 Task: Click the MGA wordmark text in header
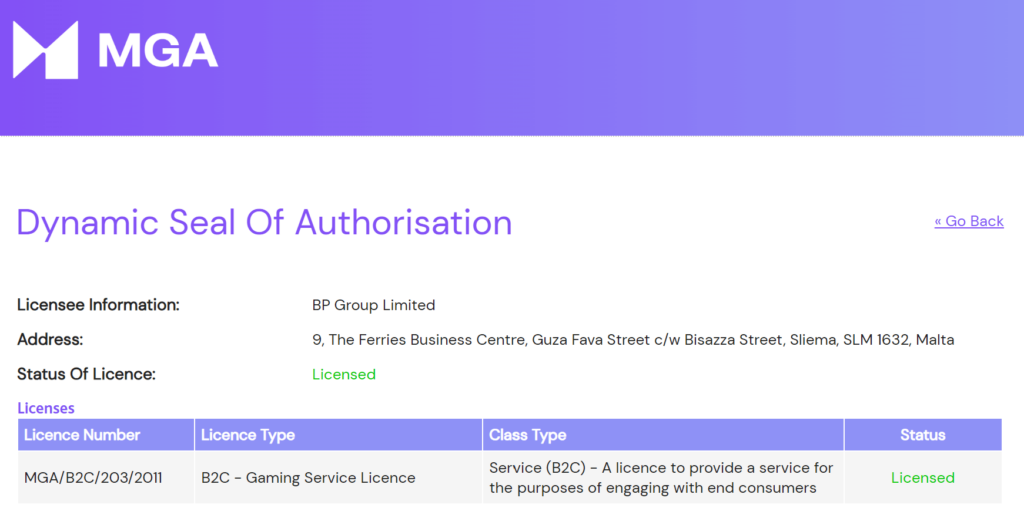[x=158, y=50]
